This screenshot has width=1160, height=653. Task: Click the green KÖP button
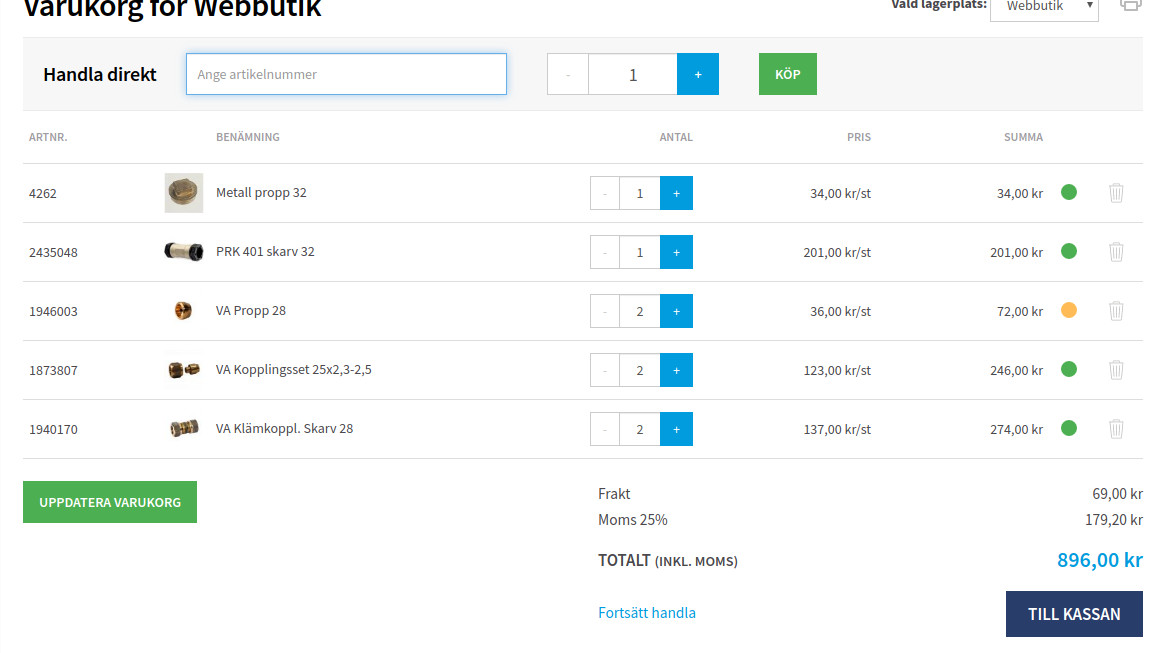[x=787, y=74]
